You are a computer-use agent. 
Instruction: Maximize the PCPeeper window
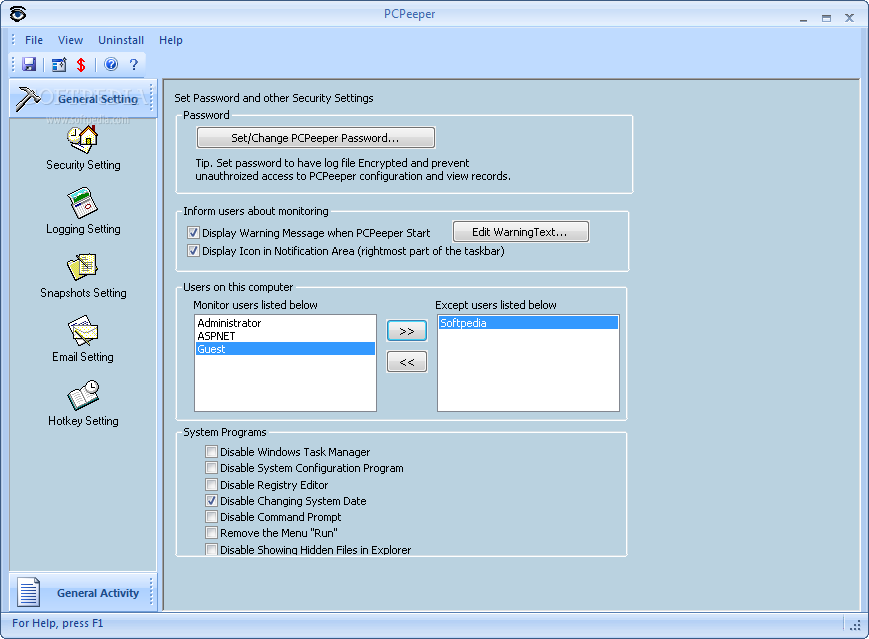826,18
